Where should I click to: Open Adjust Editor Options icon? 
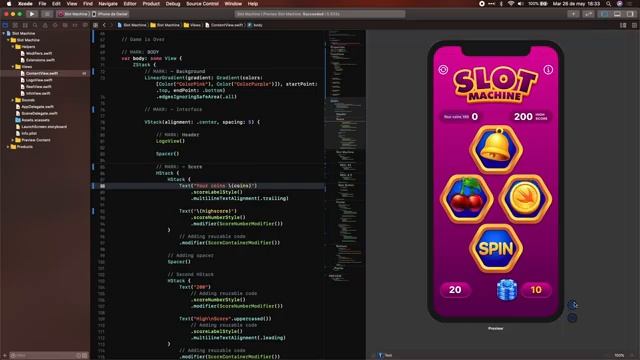pos(623,25)
